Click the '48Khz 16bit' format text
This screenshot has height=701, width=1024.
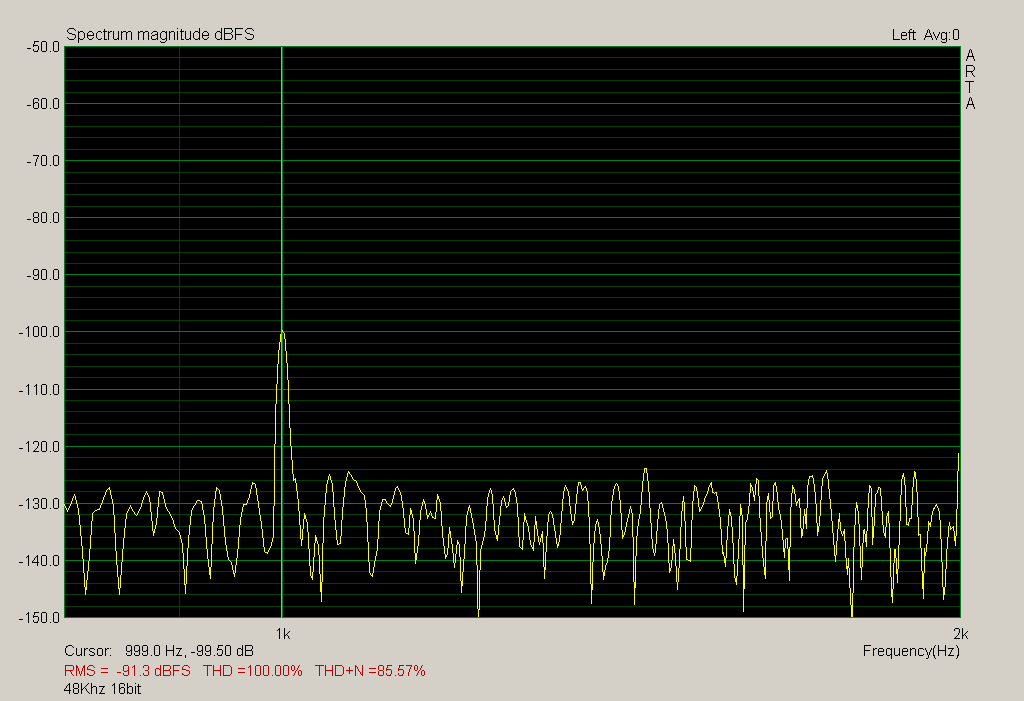[103, 689]
